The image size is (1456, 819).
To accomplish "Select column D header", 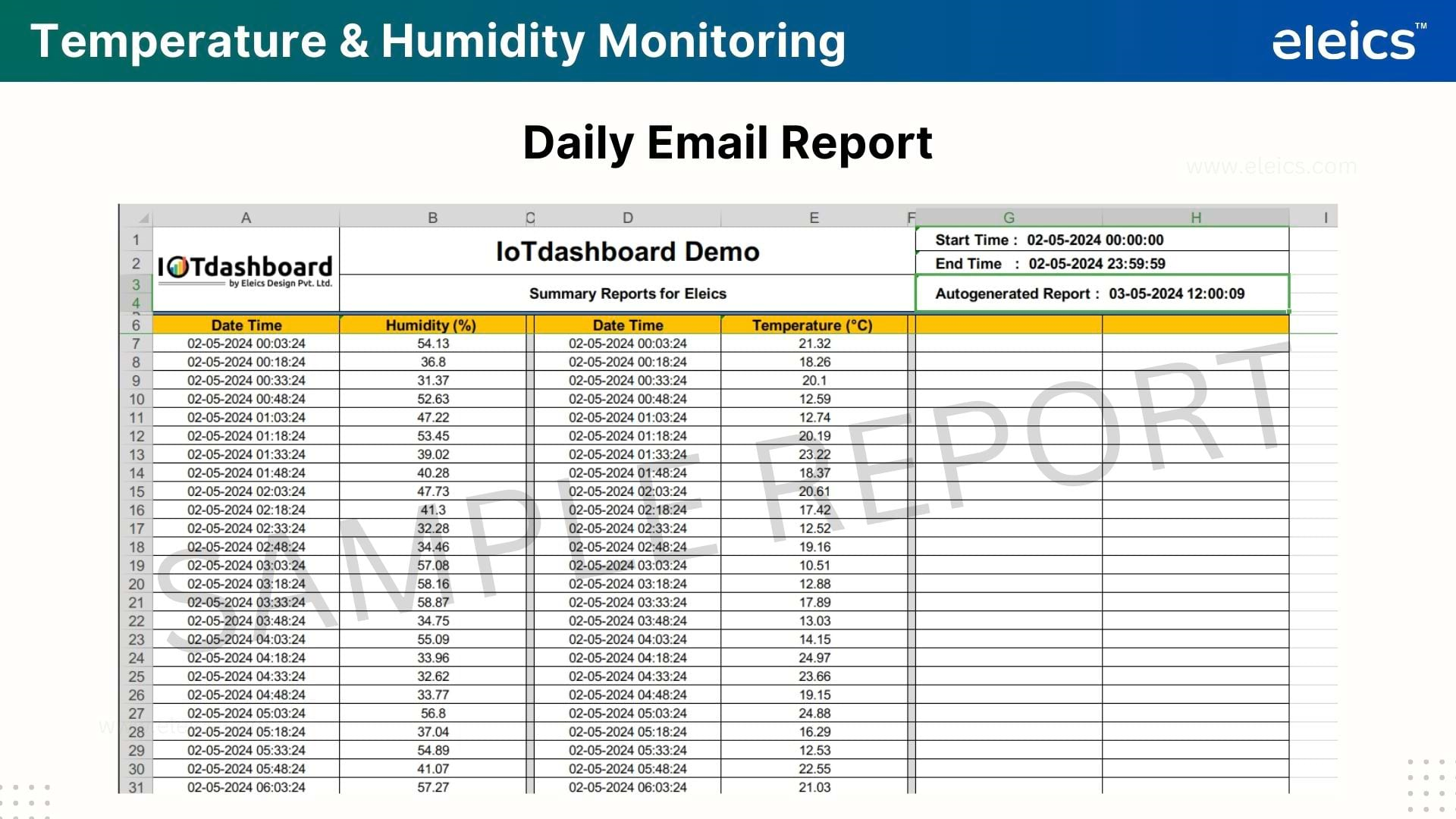I will tap(628, 218).
